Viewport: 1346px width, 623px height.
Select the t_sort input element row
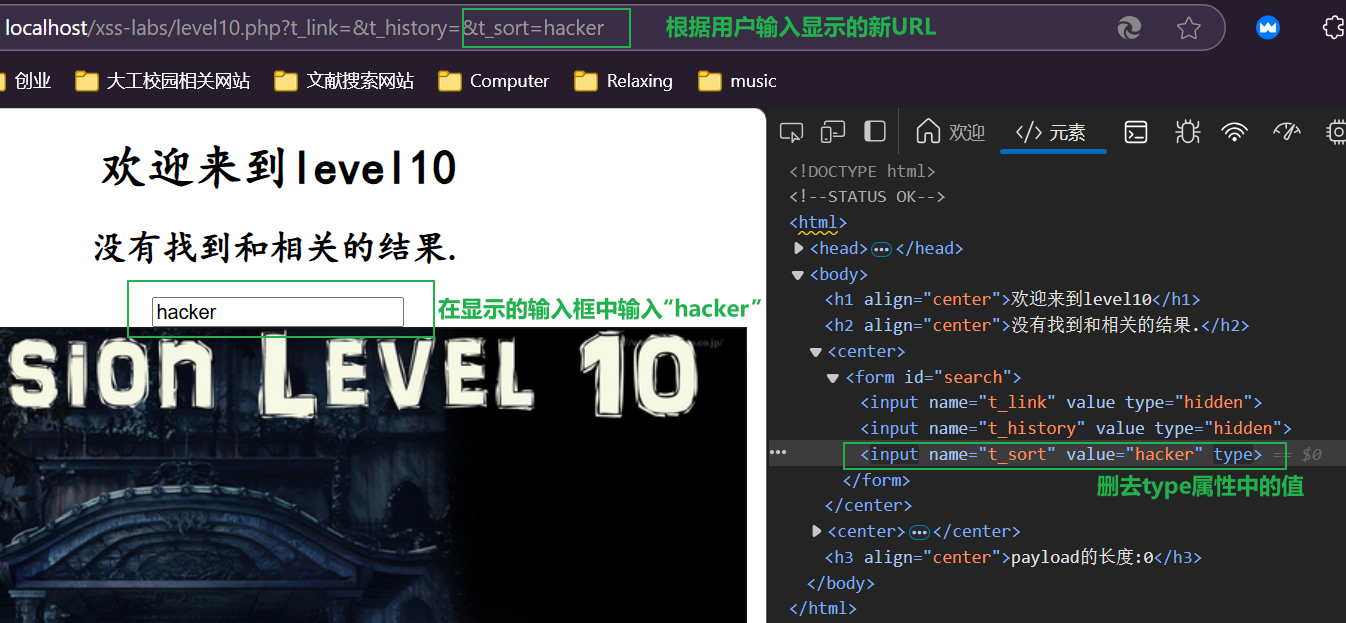[1061, 454]
